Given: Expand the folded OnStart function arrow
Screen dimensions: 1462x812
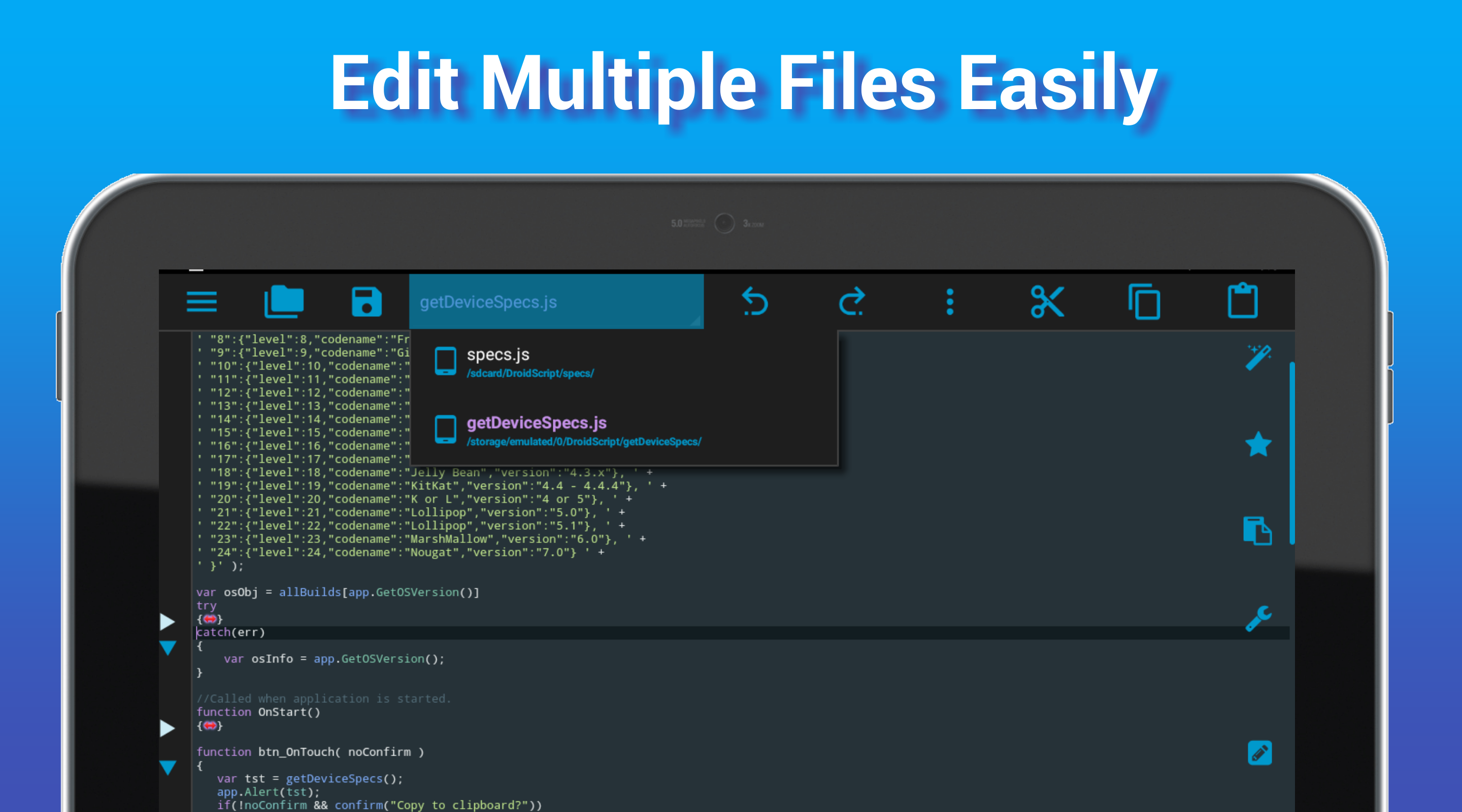Looking at the screenshot, I should coord(168,728).
